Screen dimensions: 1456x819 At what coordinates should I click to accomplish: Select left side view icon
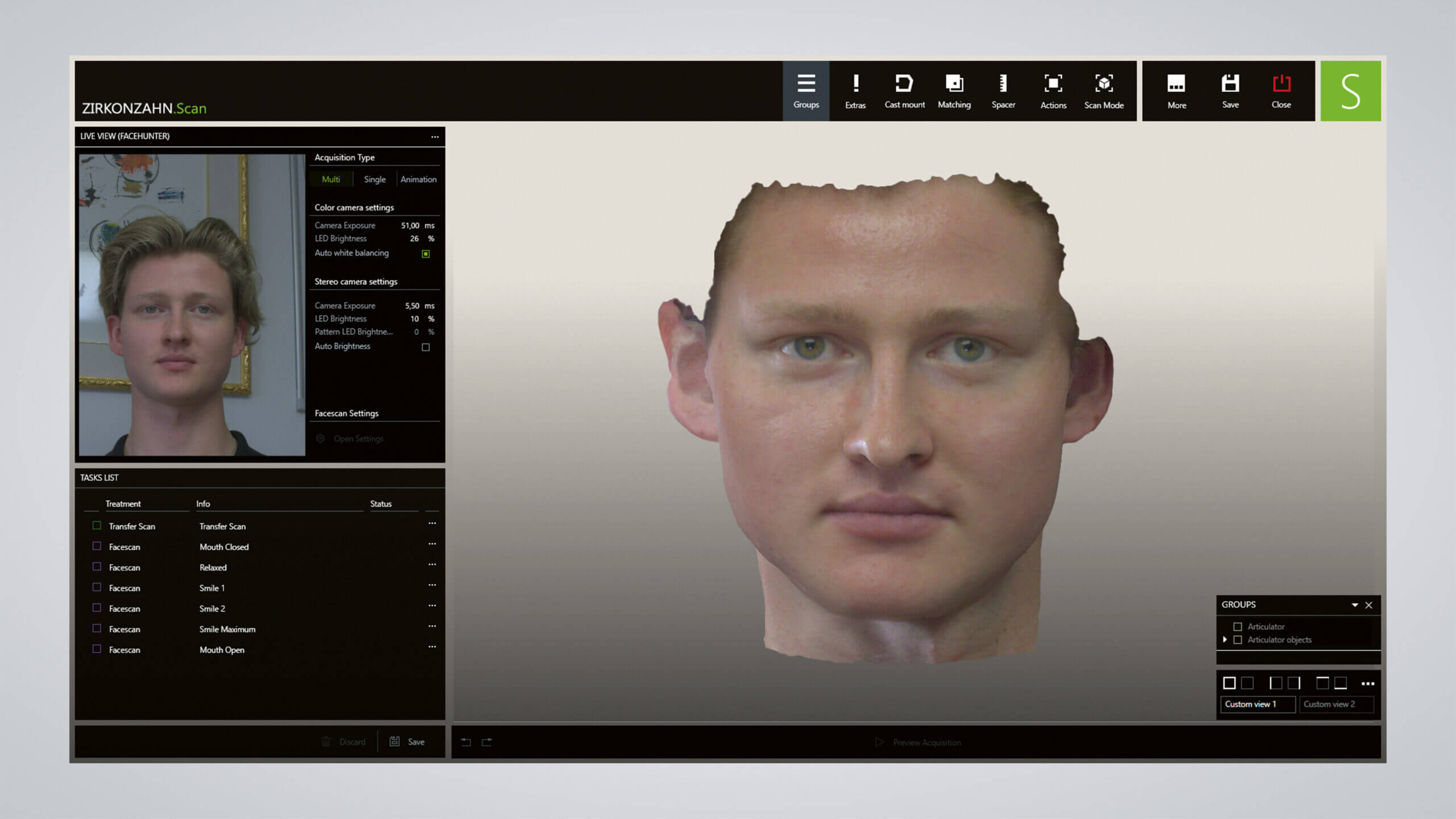[1276, 683]
